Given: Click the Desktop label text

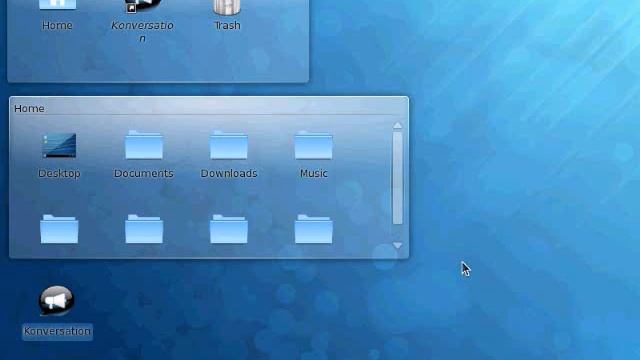Looking at the screenshot, I should 59,173.
